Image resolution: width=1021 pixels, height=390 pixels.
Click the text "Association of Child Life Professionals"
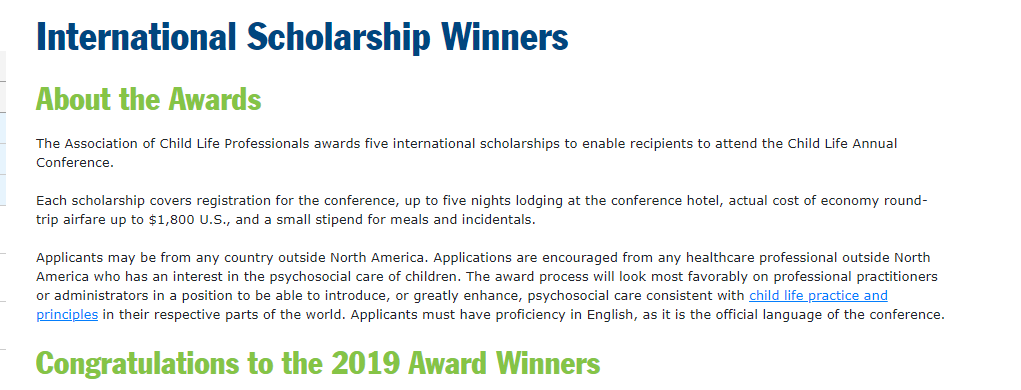tap(187, 143)
